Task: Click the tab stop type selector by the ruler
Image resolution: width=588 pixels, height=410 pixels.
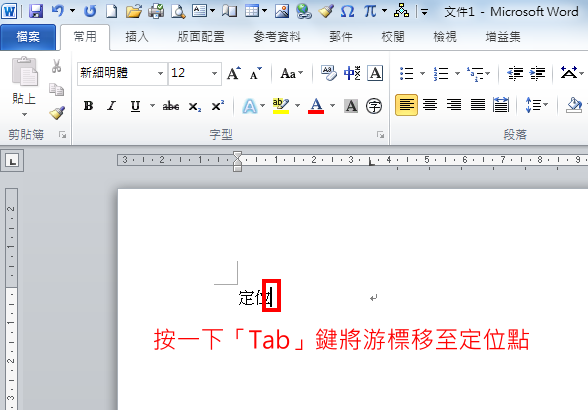Action: pyautogui.click(x=12, y=161)
